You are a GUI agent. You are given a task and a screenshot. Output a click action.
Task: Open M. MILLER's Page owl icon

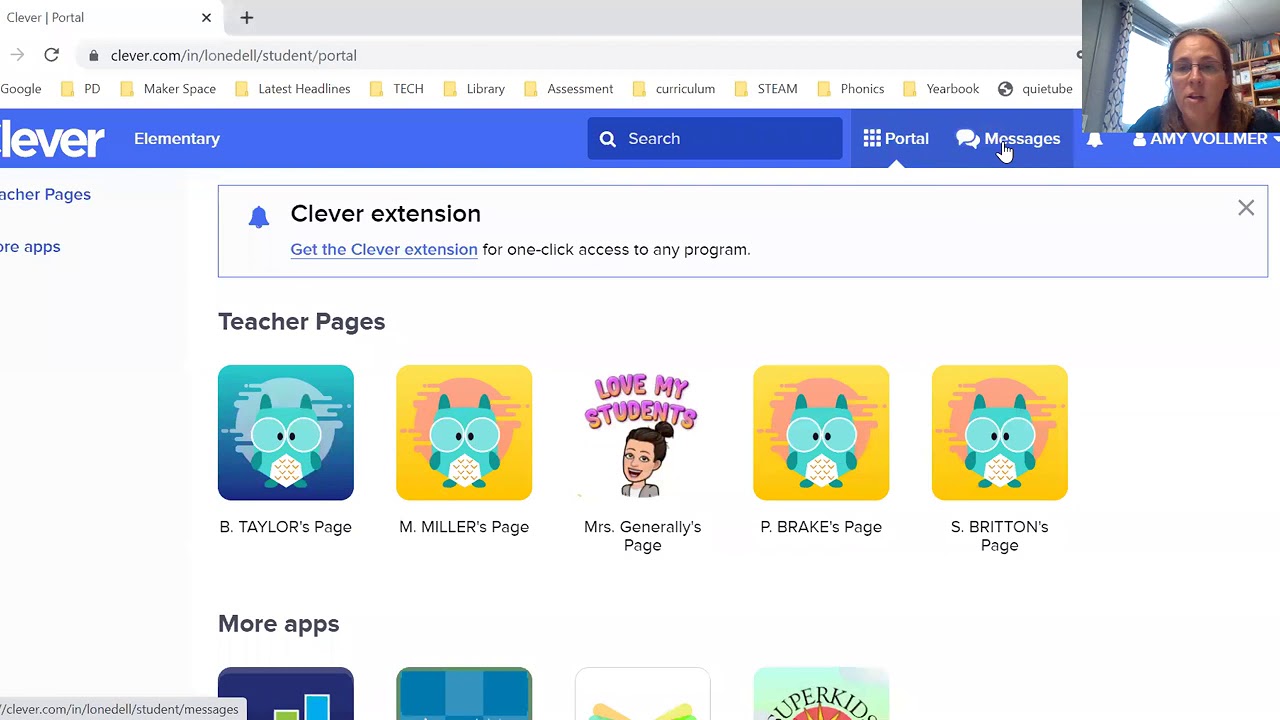pos(464,433)
